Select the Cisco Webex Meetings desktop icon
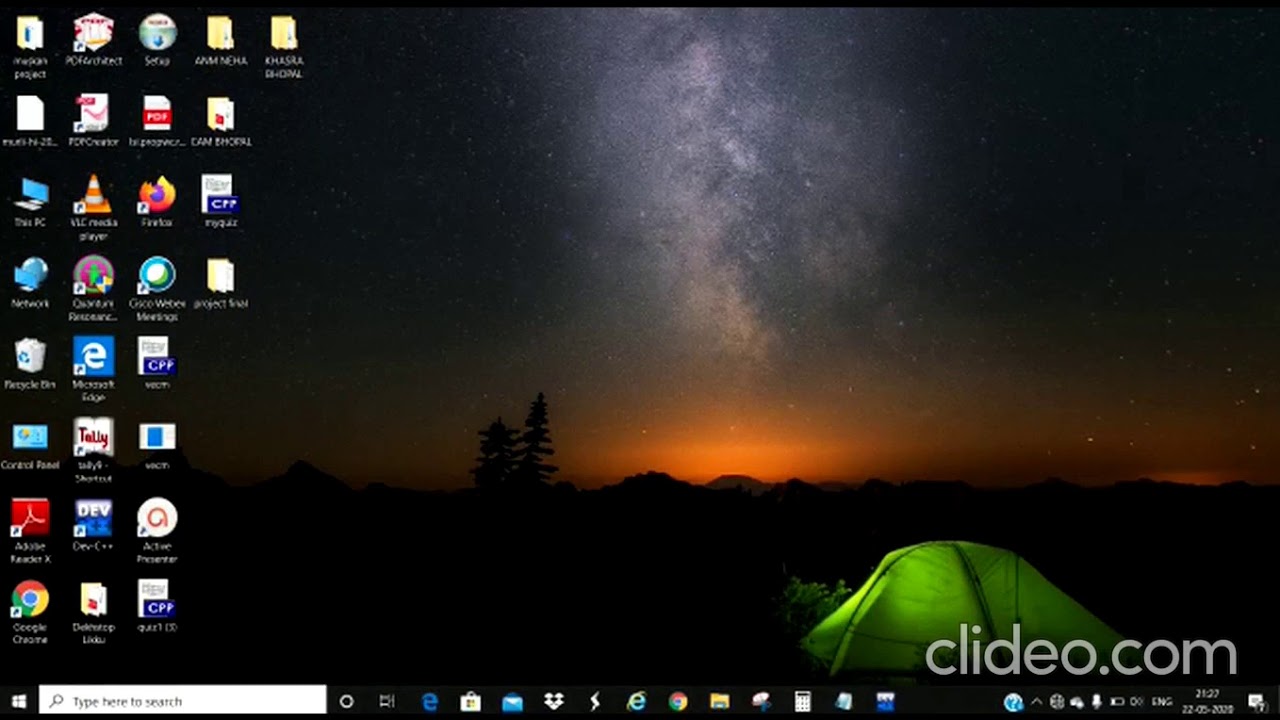The height and width of the screenshot is (720, 1280). pyautogui.click(x=157, y=288)
